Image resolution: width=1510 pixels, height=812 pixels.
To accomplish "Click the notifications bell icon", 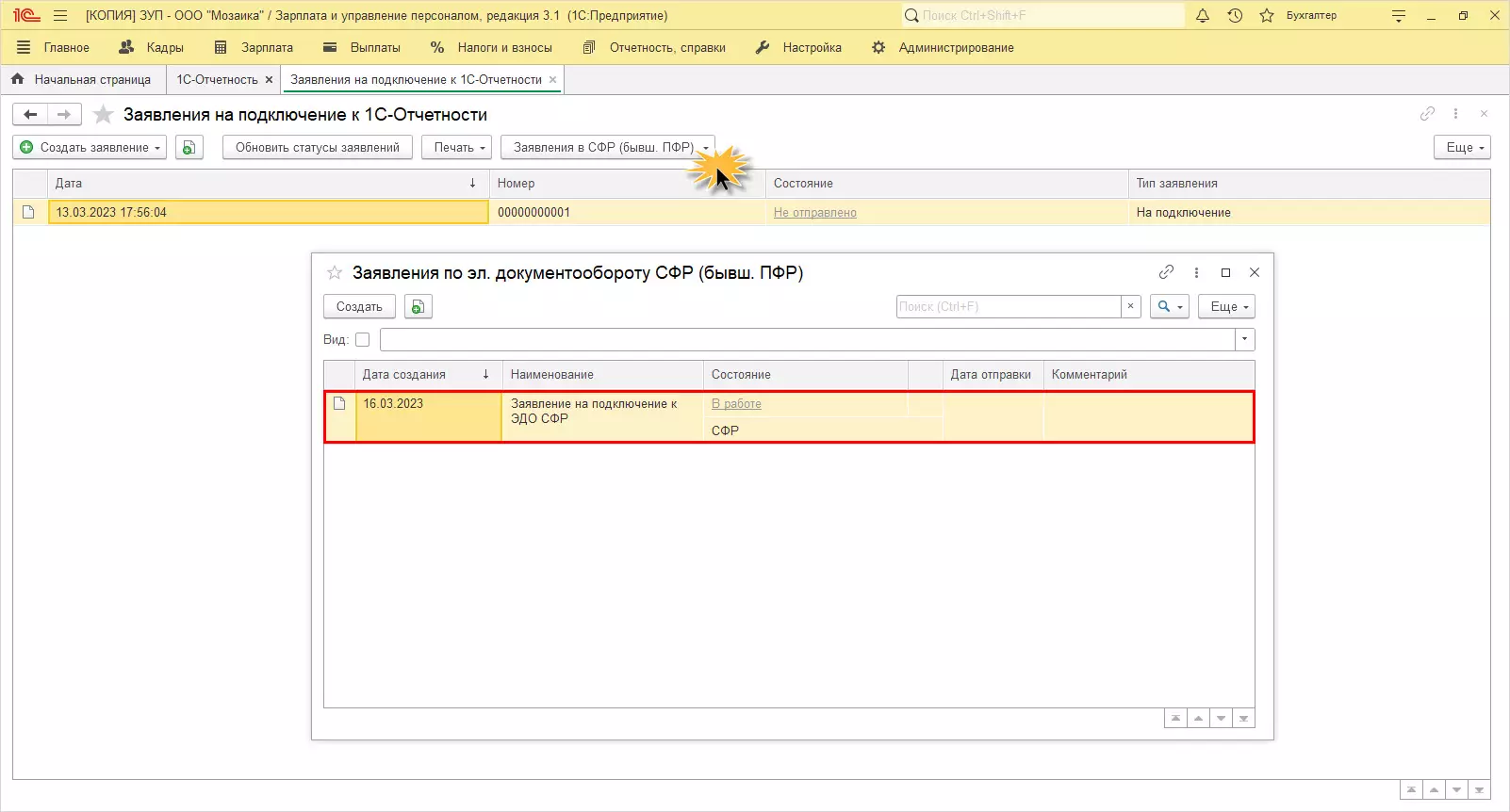I will tap(1203, 15).
